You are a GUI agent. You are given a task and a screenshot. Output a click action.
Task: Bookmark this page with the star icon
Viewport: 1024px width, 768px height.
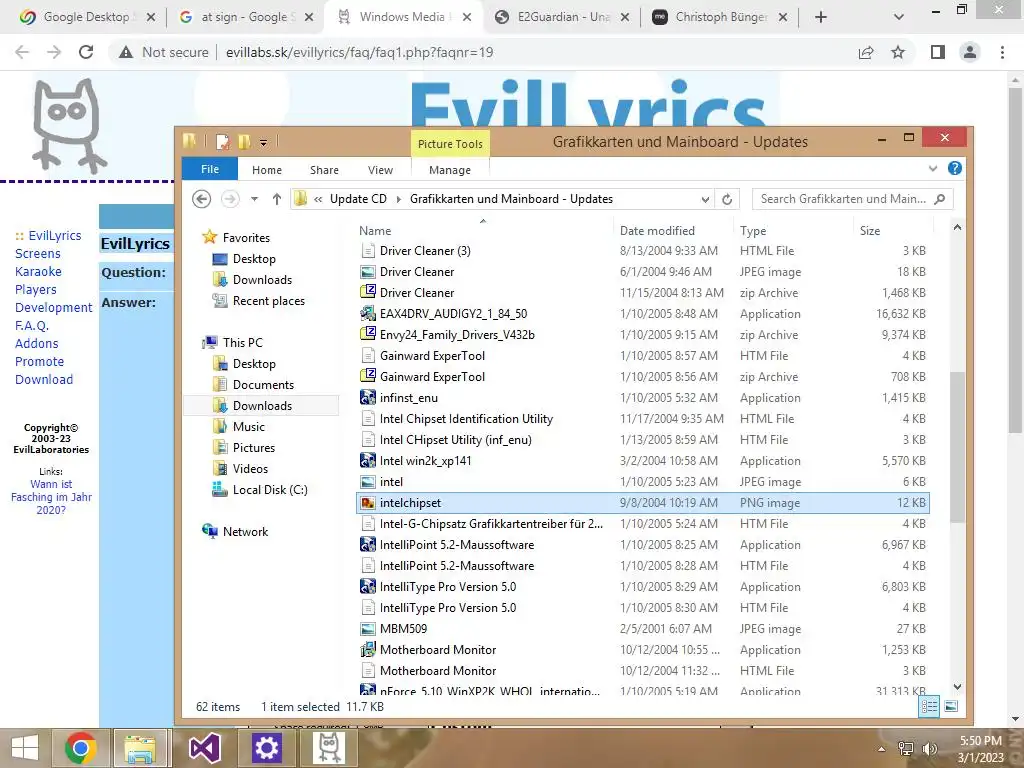pyautogui.click(x=898, y=52)
